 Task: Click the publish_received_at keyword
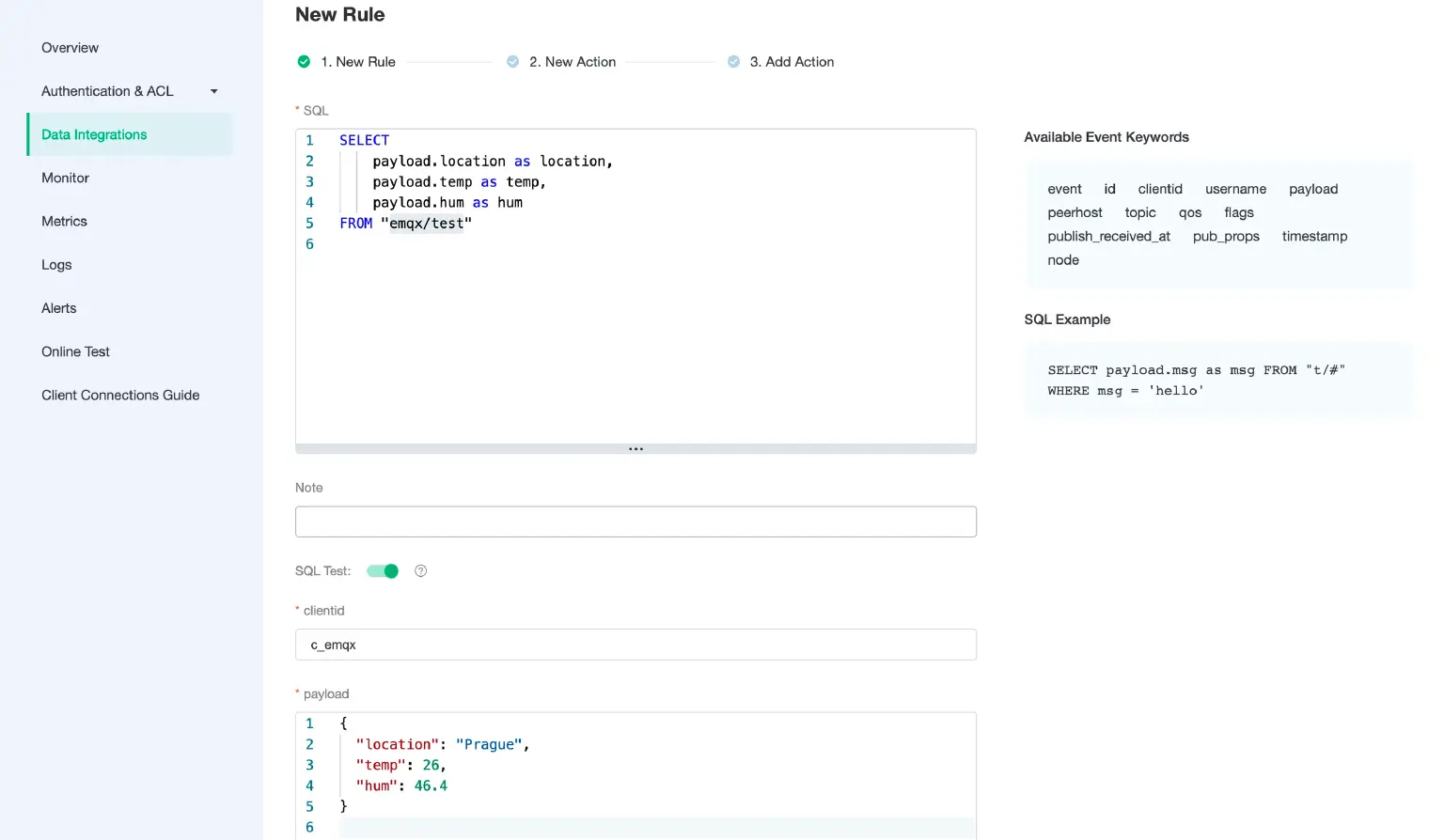point(1108,236)
